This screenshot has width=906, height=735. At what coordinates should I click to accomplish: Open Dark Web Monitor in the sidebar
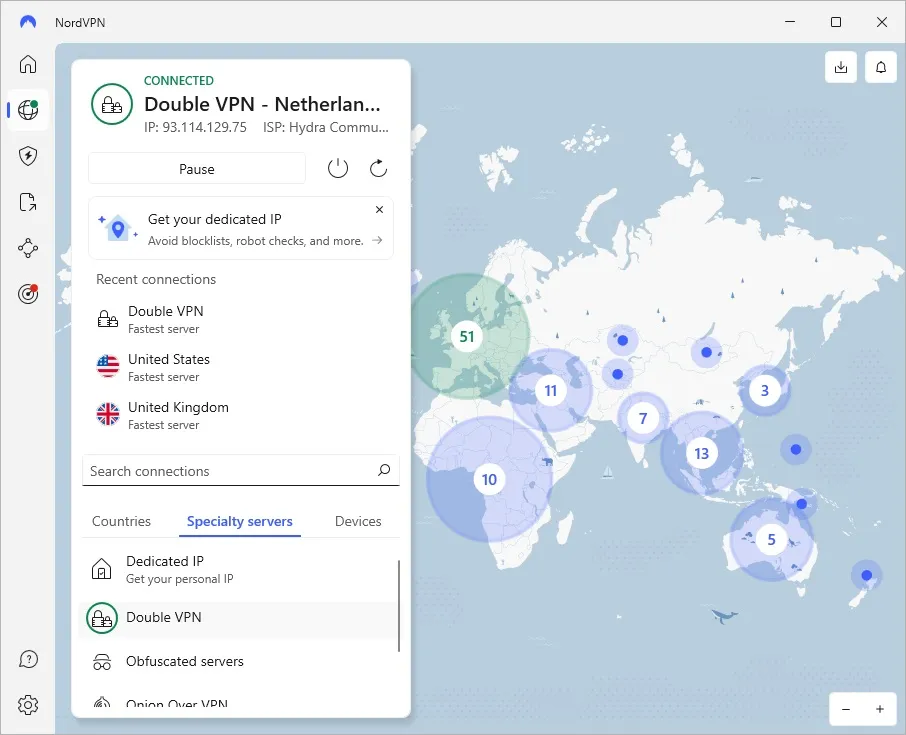(x=27, y=294)
